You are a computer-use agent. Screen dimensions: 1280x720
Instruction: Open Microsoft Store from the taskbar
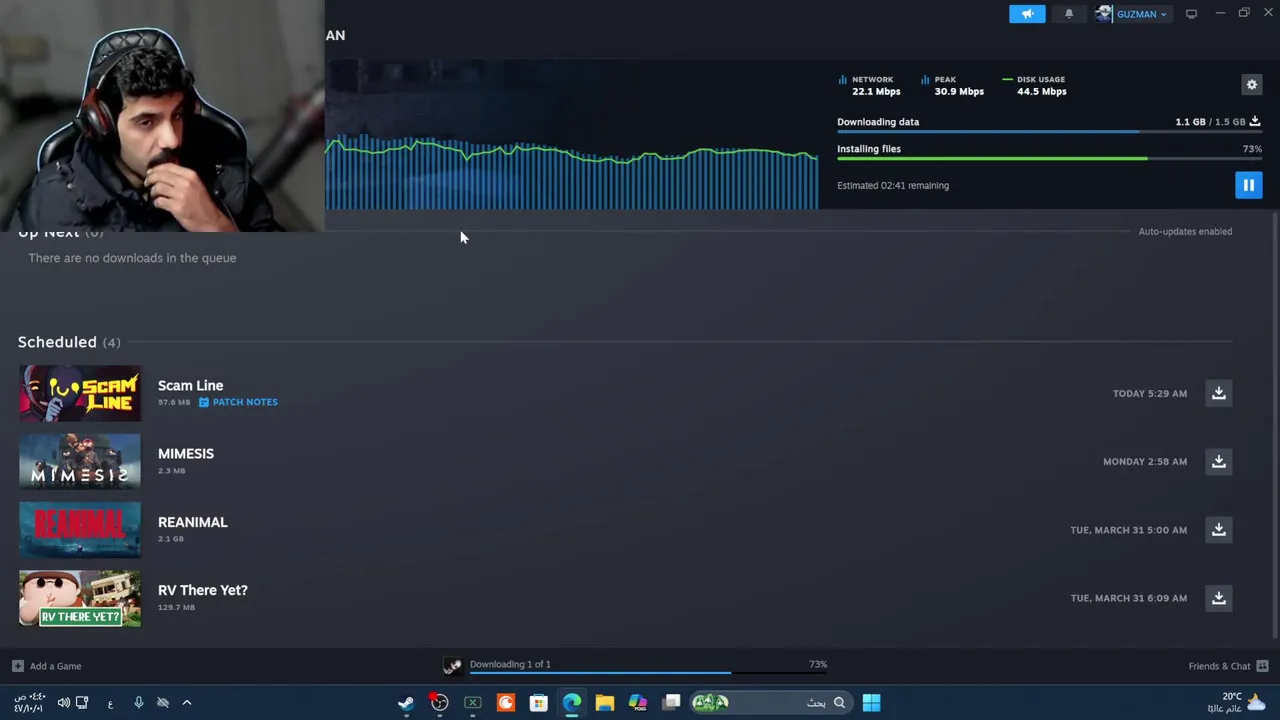click(x=539, y=702)
